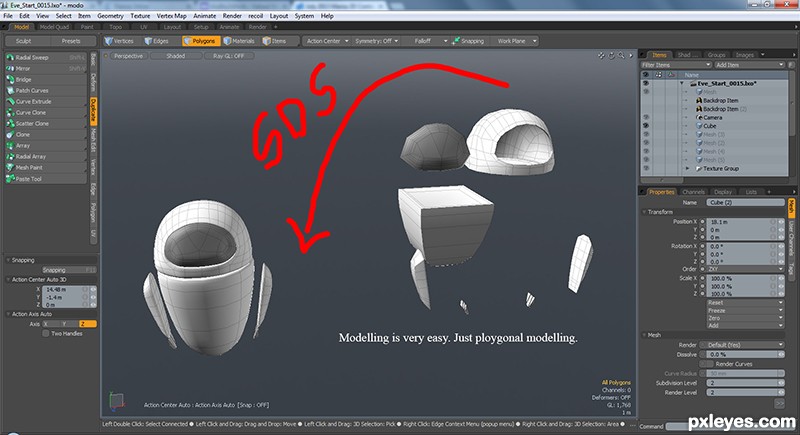This screenshot has width=800, height=435.
Task: Open the Vertex Map menu
Action: (171, 16)
